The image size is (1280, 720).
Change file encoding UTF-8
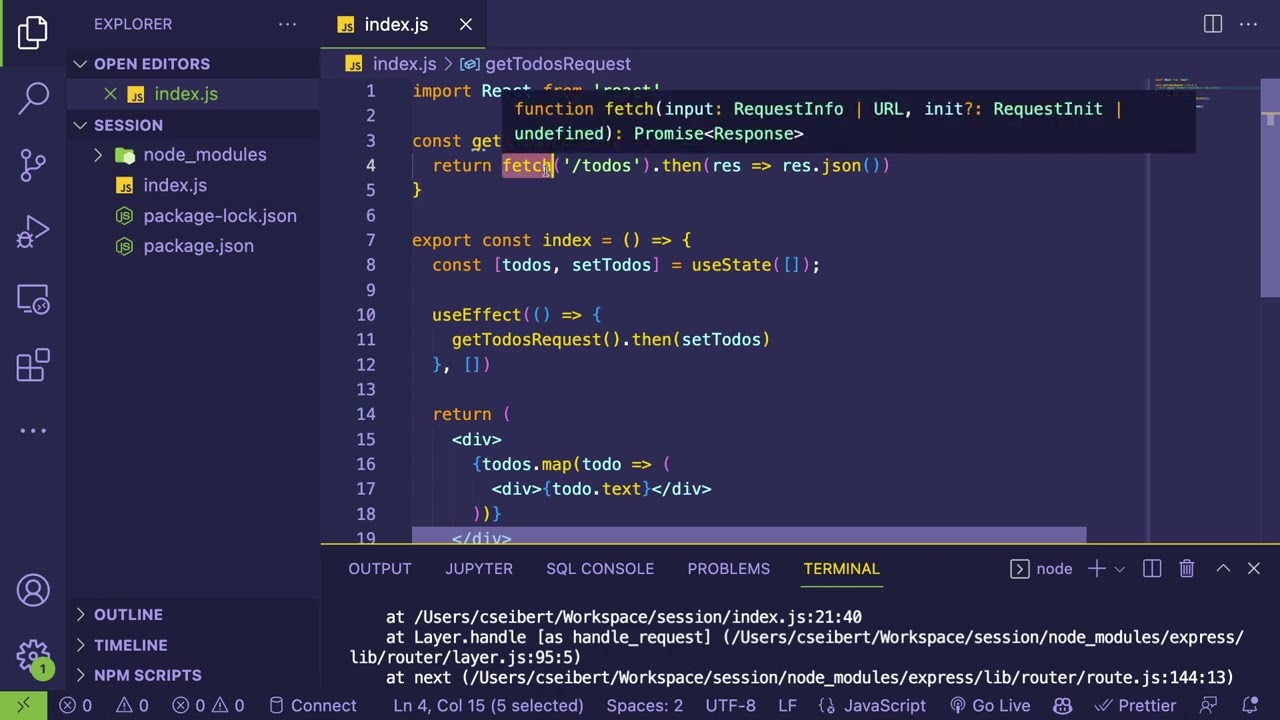pyautogui.click(x=731, y=705)
